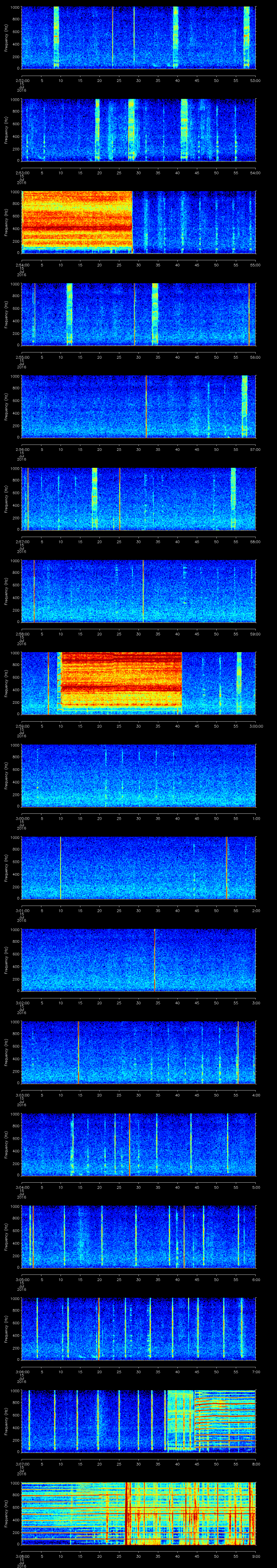
Task: Click the 59:00 end time label
Action: (255, 634)
